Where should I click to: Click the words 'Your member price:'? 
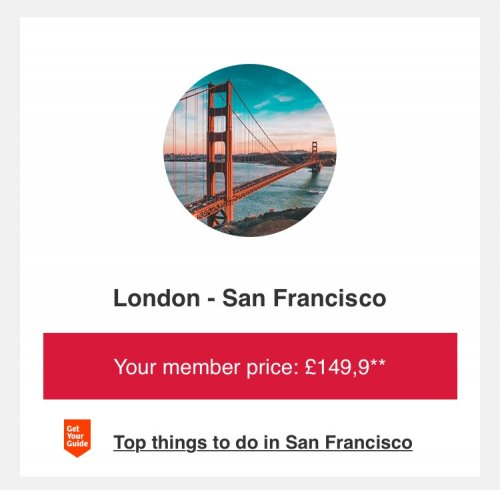click(206, 368)
